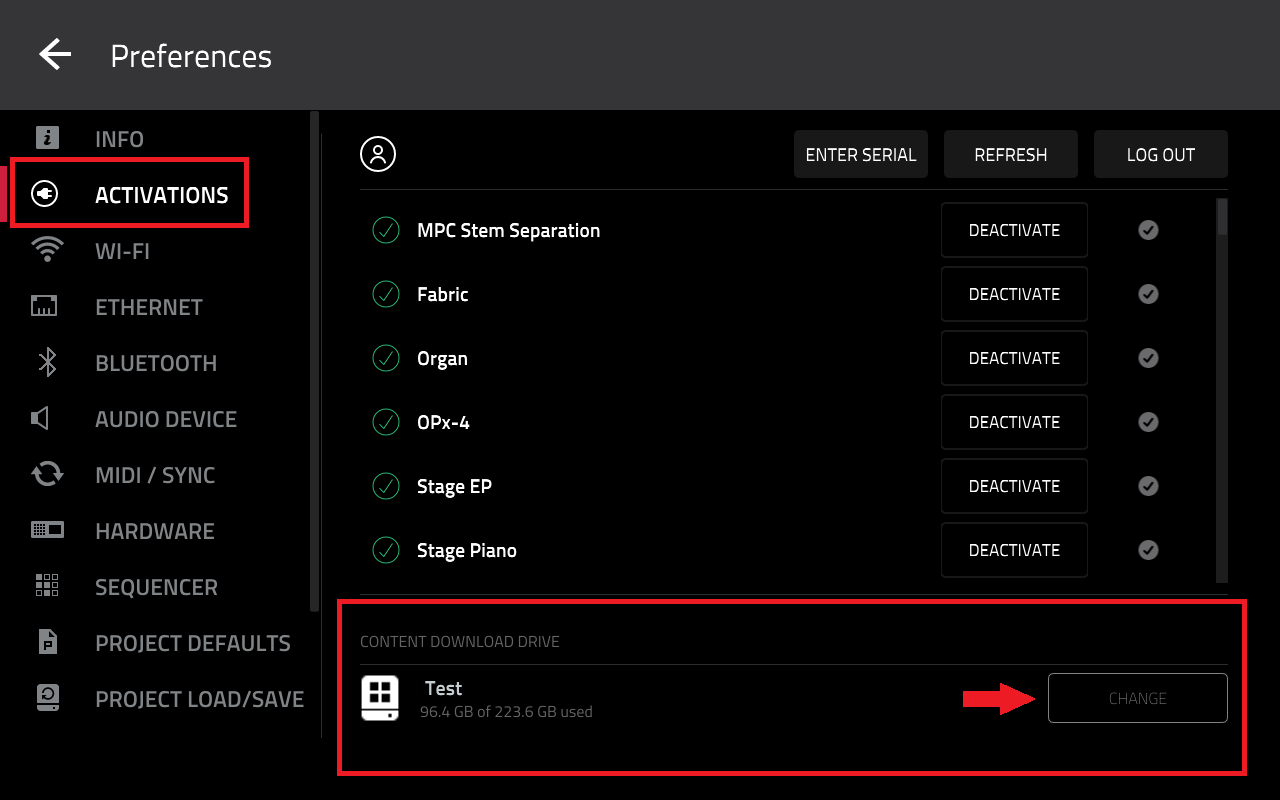This screenshot has width=1280, height=800.
Task: Click the Audio Device speaker icon
Action: 41,418
